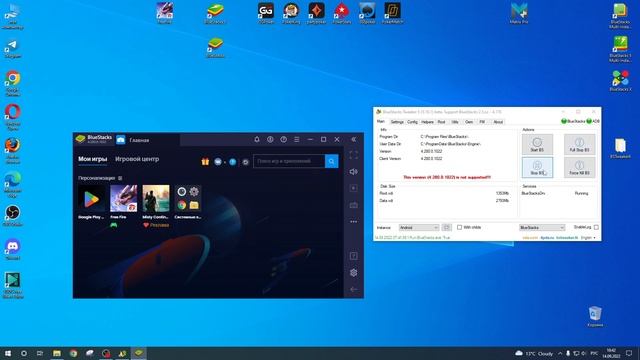Open Microsoft Edge desktop shortcut
The height and width of the screenshot is (360, 640).
(x=13, y=184)
